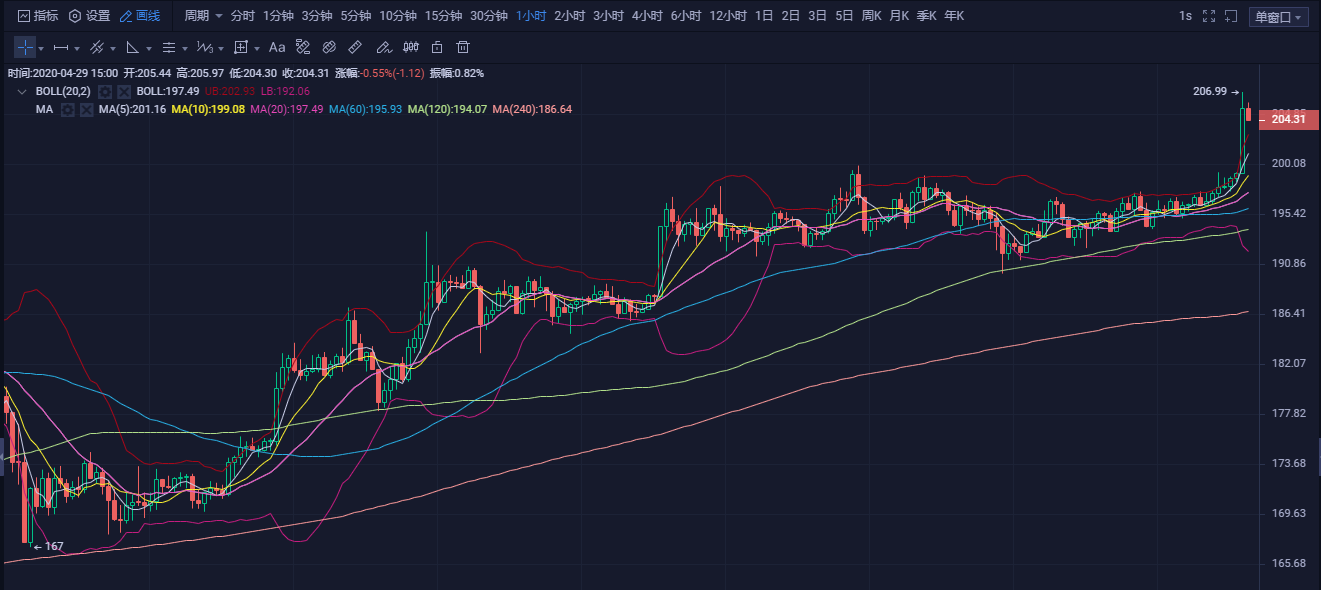Open BOLL indicator settings gear
1321x590 pixels.
pos(104,92)
